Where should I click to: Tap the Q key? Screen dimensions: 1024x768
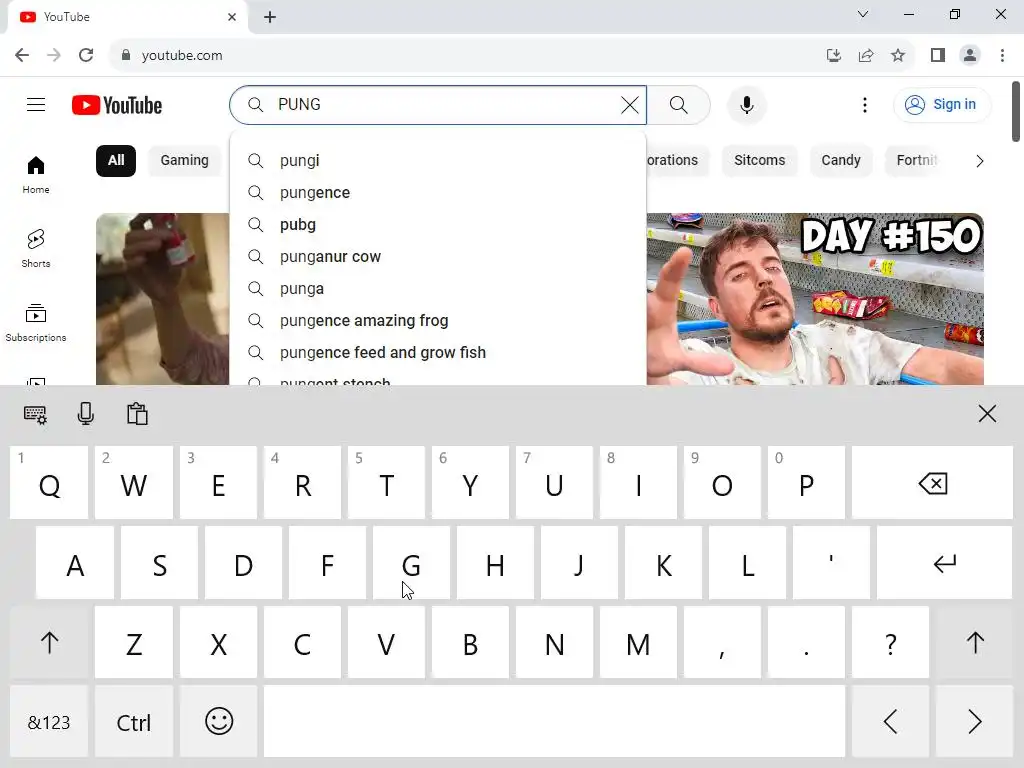click(x=49, y=483)
